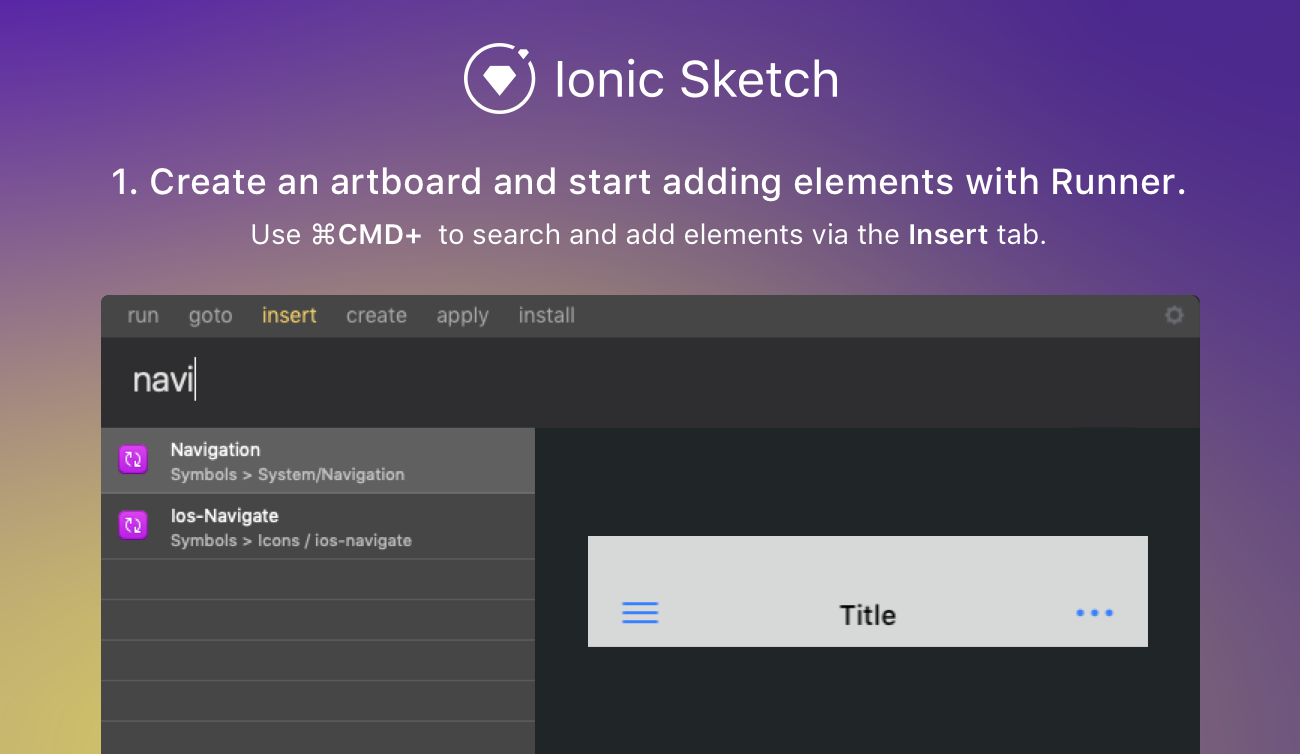Select the insert tab
The image size is (1300, 754).
[289, 315]
